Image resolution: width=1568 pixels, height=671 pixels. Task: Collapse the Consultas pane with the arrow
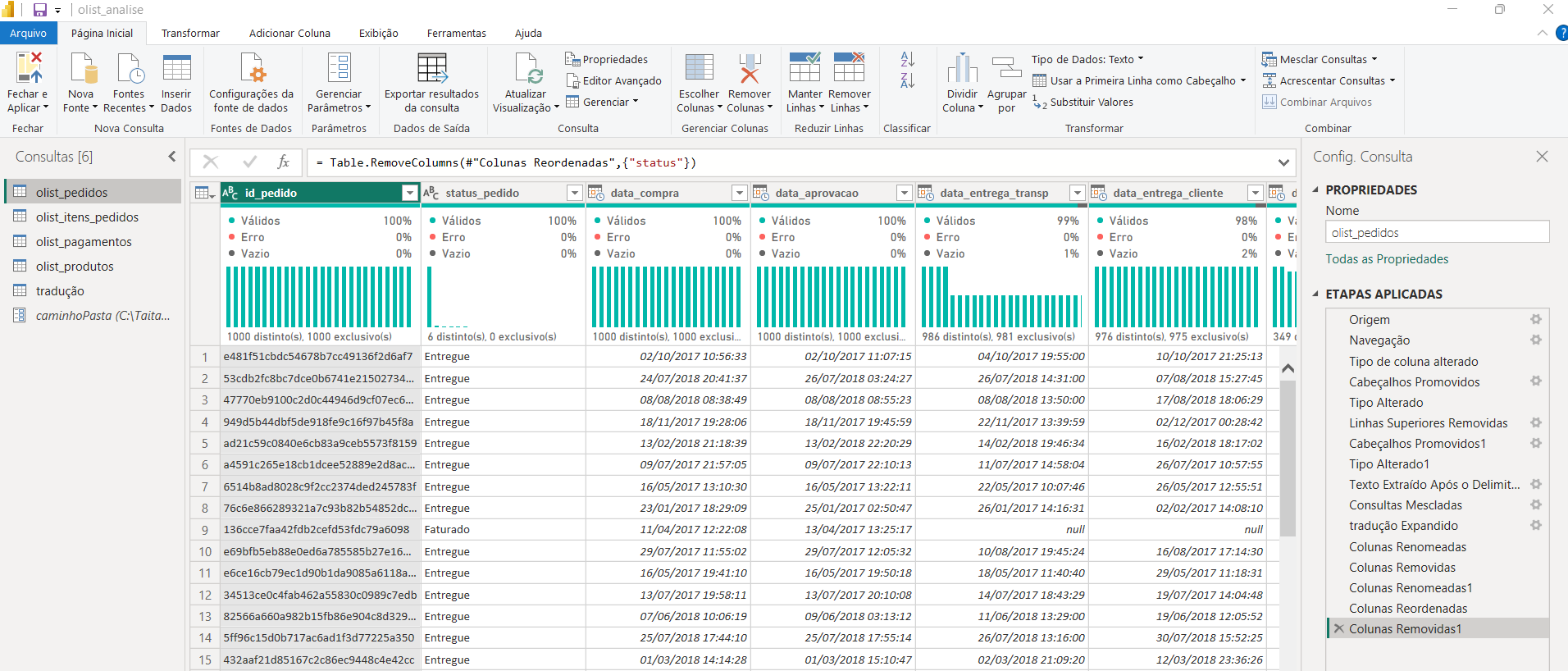(x=172, y=156)
